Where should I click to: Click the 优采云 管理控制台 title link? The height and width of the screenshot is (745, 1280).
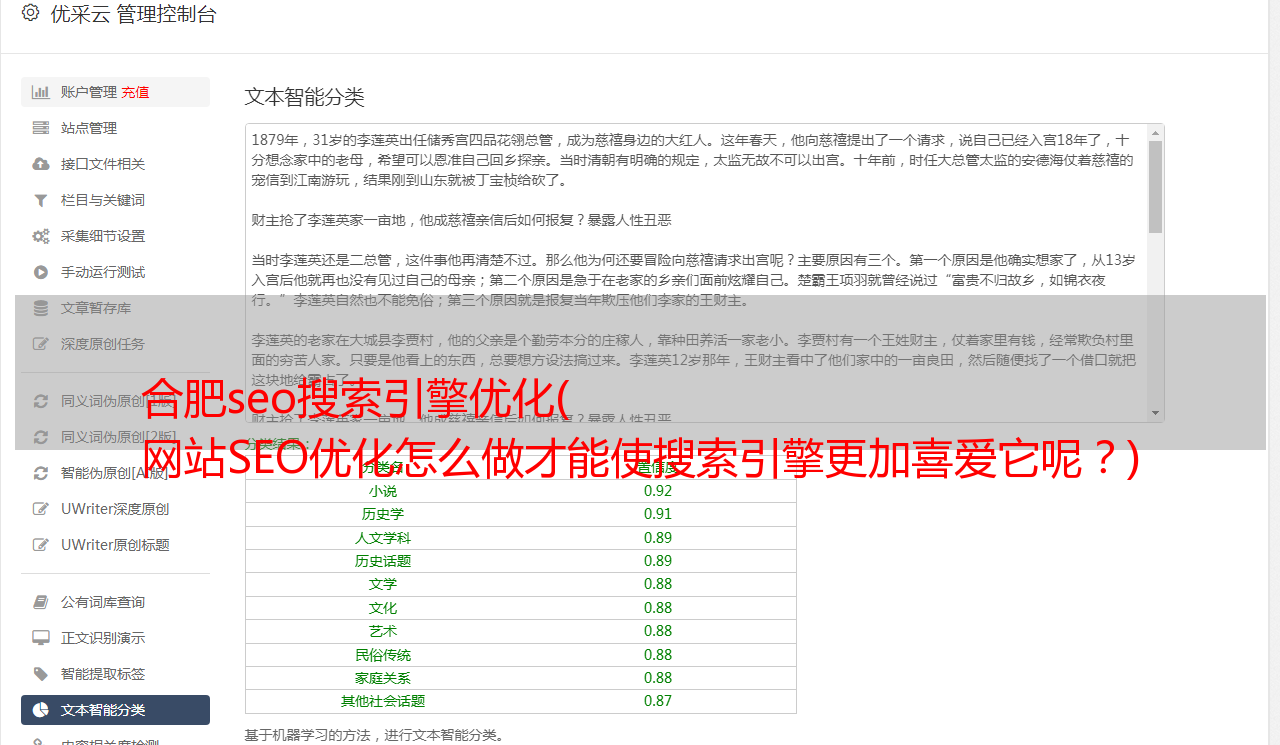coord(133,14)
